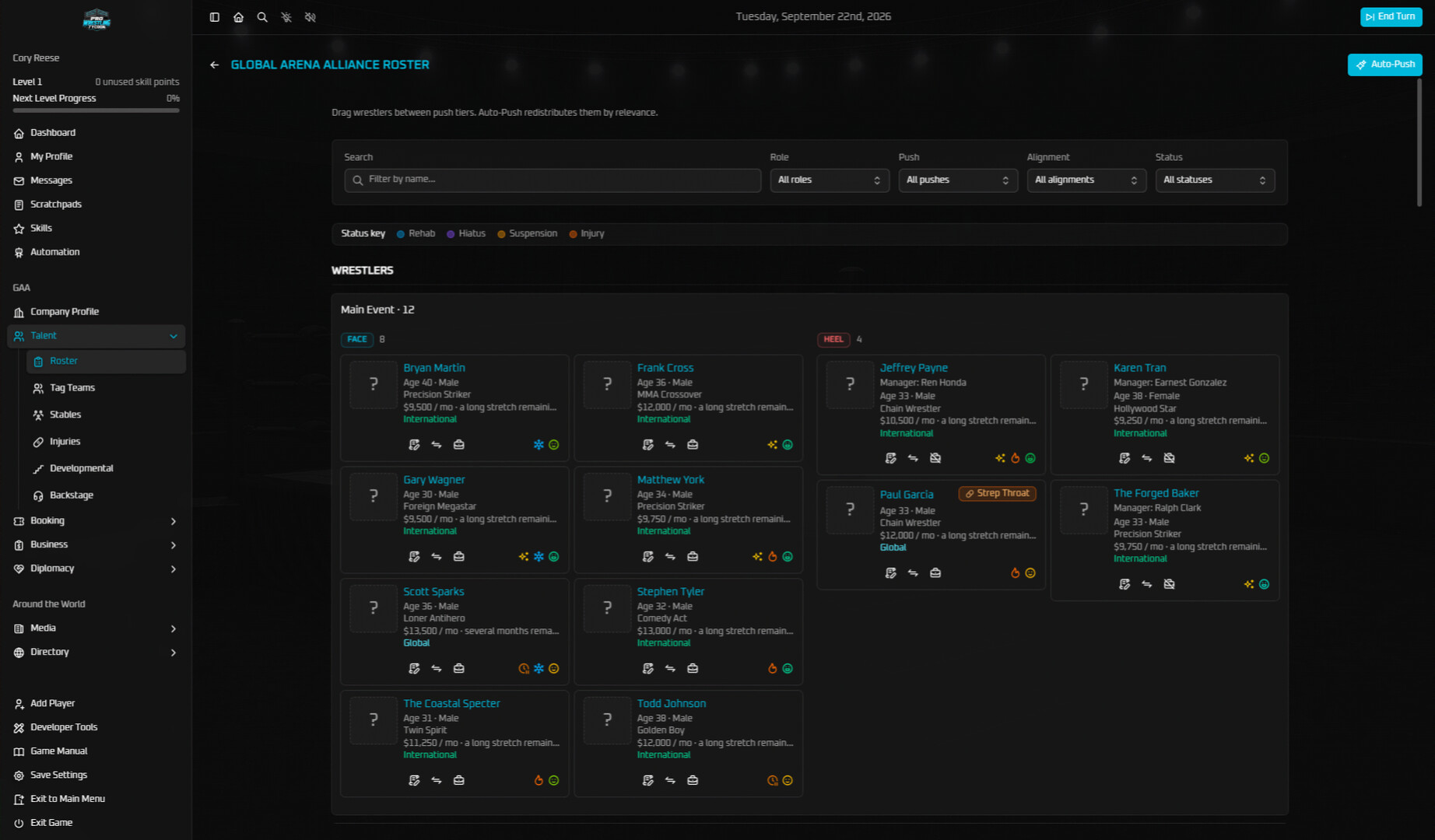The width and height of the screenshot is (1435, 840).
Task: Open the Alignment filter dropdown
Action: tap(1086, 180)
